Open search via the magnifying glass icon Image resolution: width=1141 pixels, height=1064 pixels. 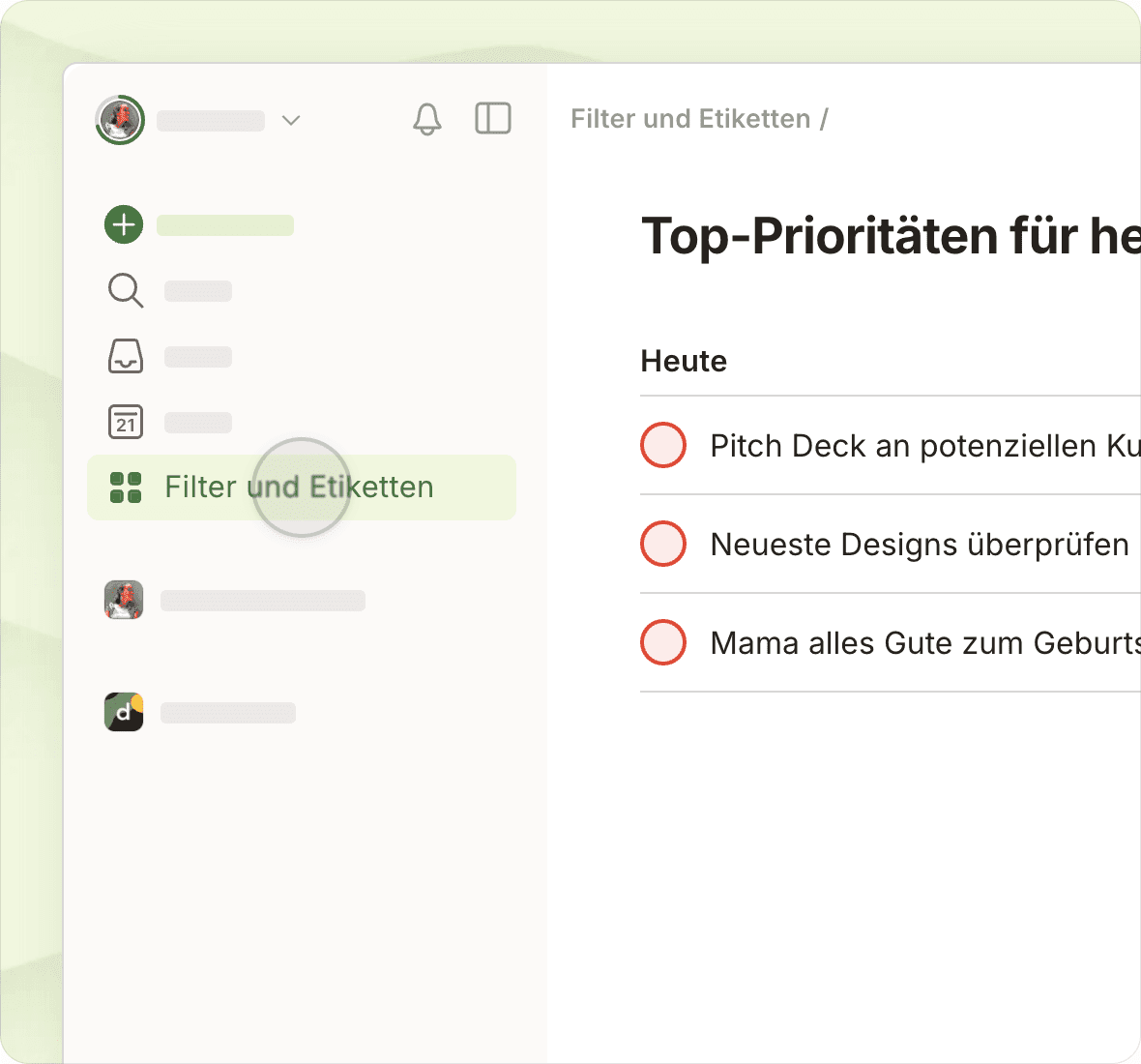[125, 290]
